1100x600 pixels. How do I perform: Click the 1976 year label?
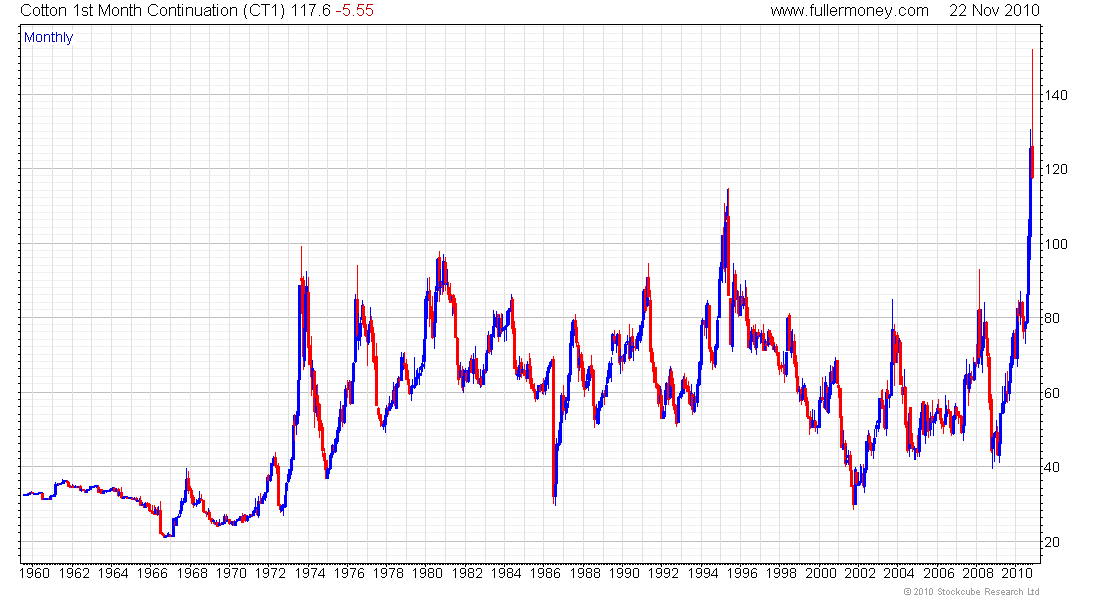click(x=349, y=573)
